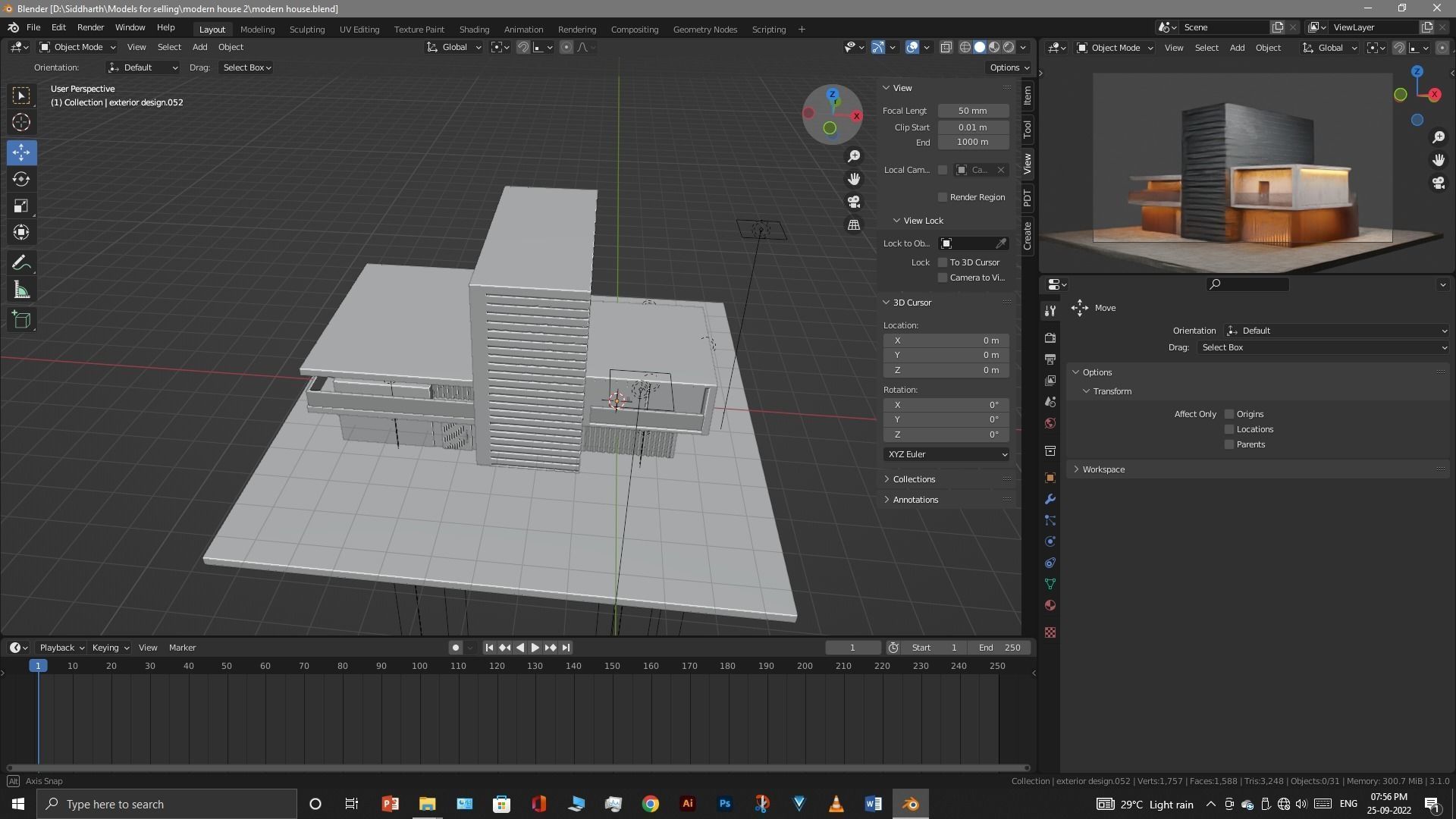Click the Clip Start 0.01 m field
Viewport: 1456px width, 819px height.
(x=973, y=127)
